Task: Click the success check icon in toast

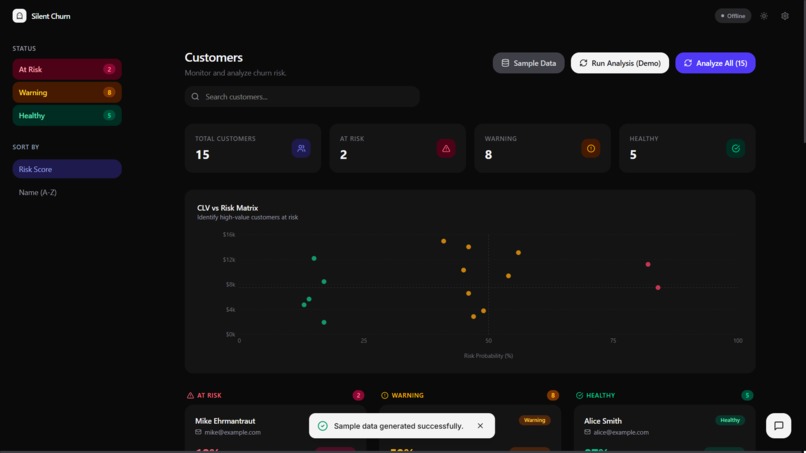Action: pyautogui.click(x=323, y=426)
